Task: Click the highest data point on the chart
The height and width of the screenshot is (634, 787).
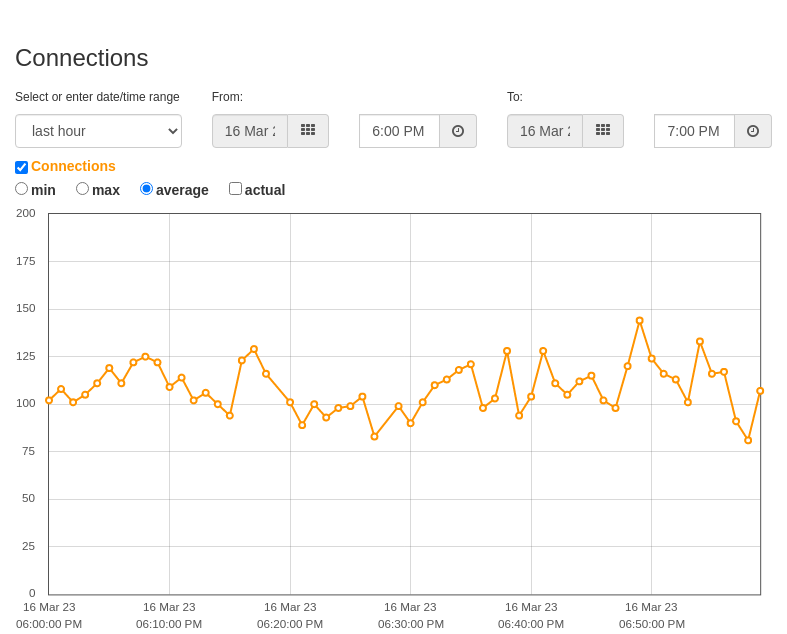Action: 639,321
